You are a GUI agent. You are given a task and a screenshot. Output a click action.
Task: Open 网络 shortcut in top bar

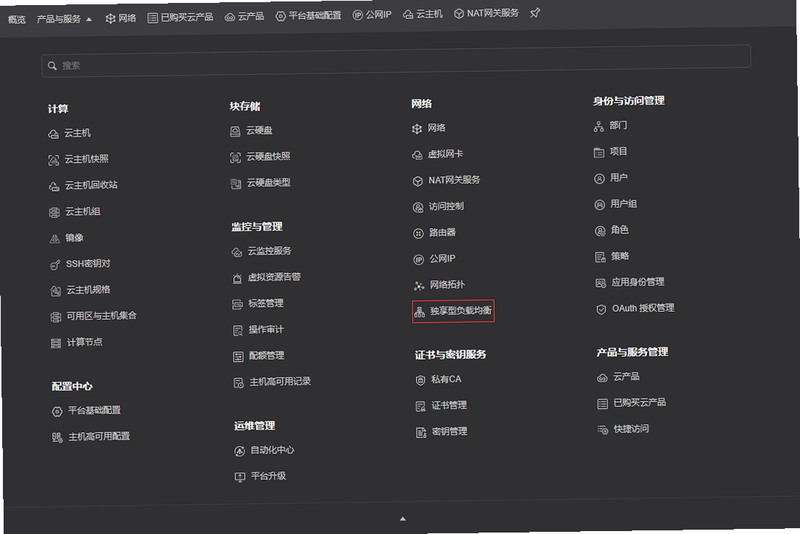(121, 18)
